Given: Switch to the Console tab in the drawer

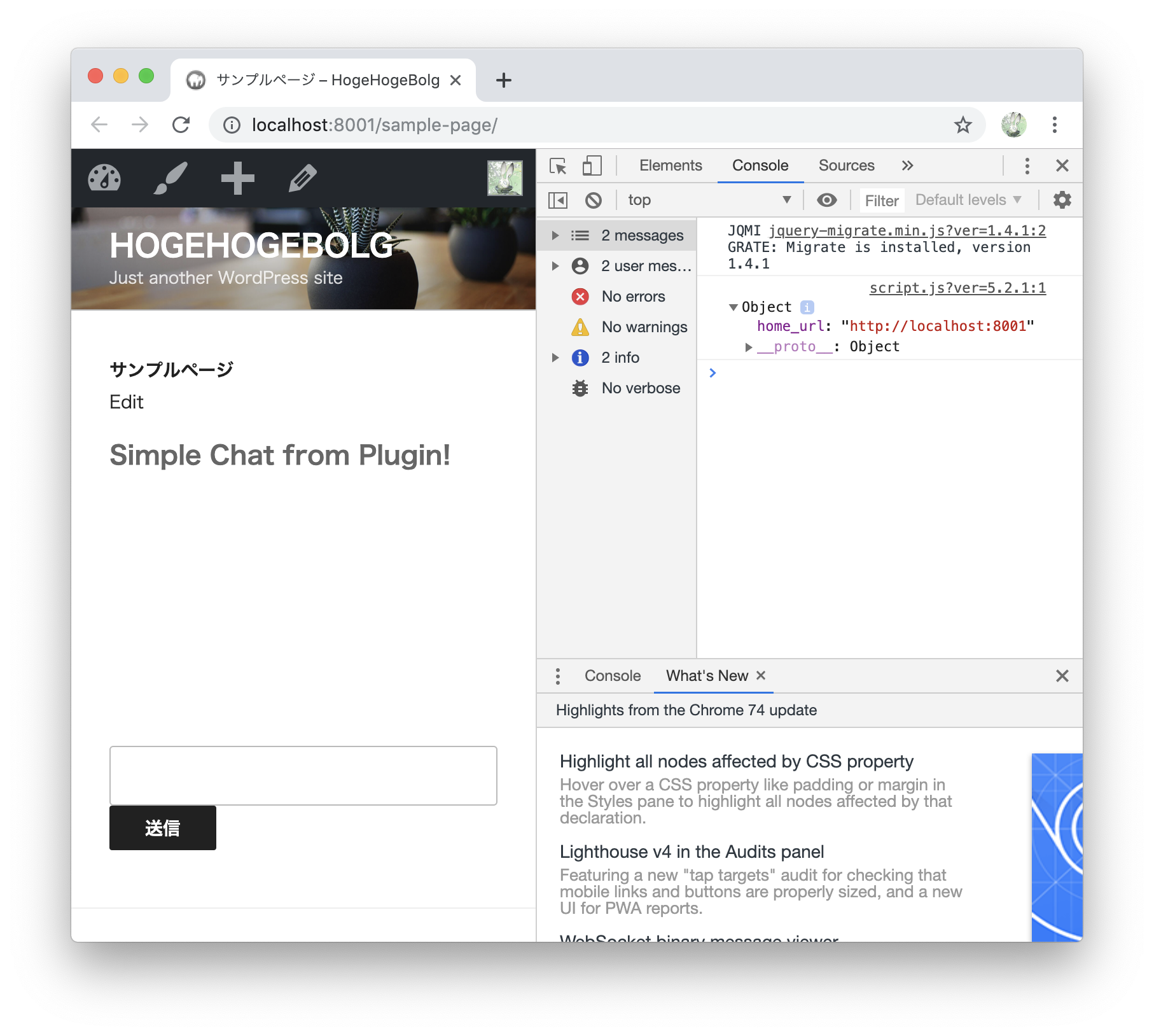Looking at the screenshot, I should coord(611,675).
